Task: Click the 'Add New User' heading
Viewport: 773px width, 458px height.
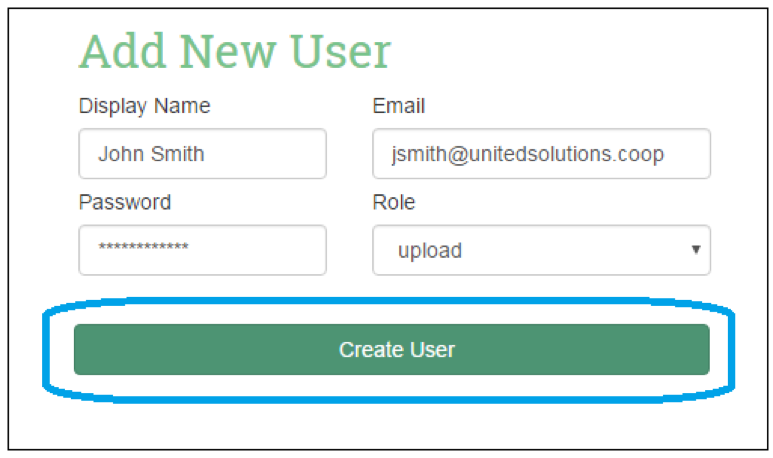Action: click(235, 51)
